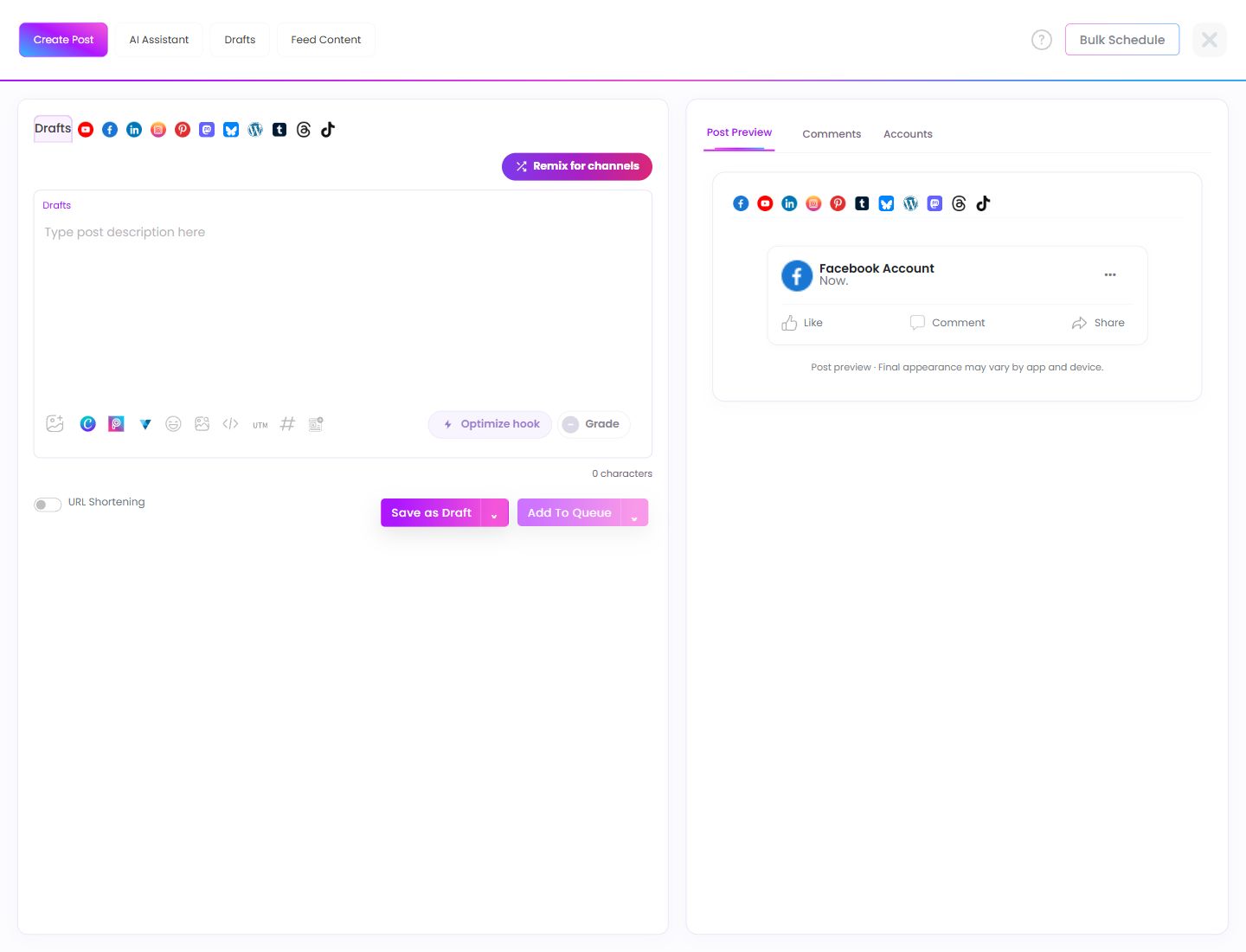Viewport: 1246px width, 952px height.
Task: Expand the Save as Draft dropdown arrow
Action: pos(495,513)
